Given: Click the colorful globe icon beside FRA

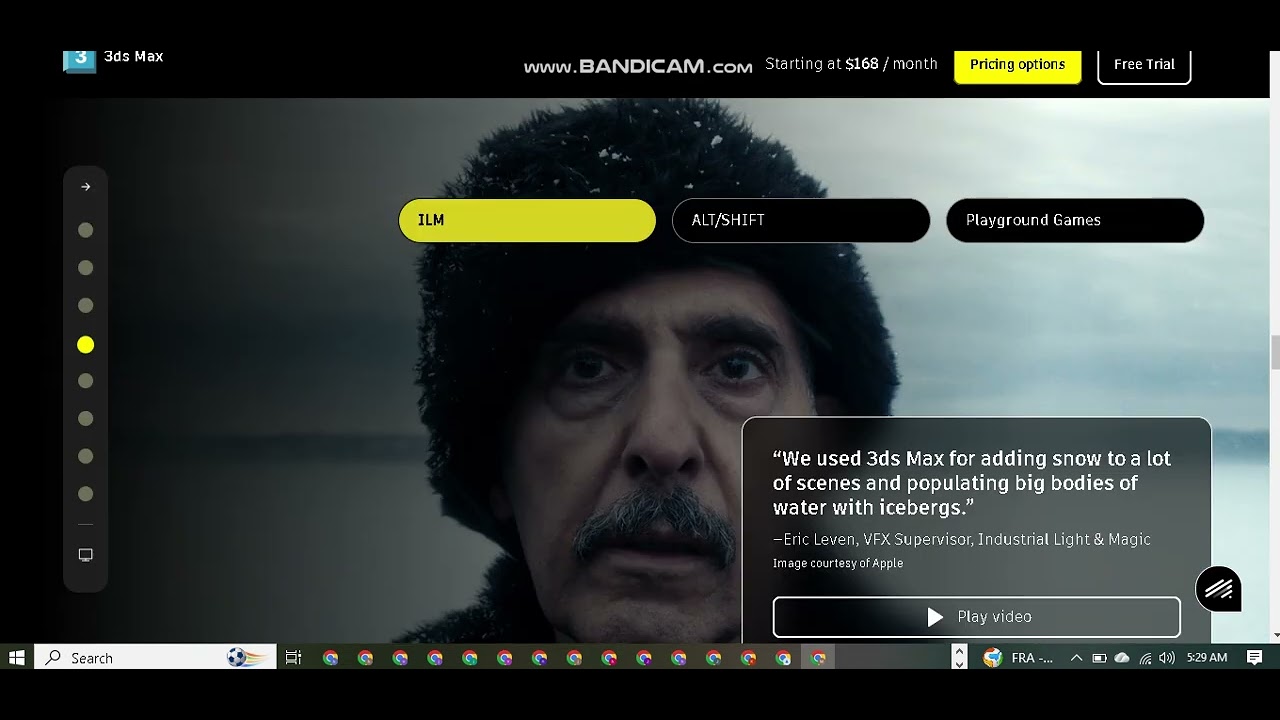Looking at the screenshot, I should pos(992,658).
